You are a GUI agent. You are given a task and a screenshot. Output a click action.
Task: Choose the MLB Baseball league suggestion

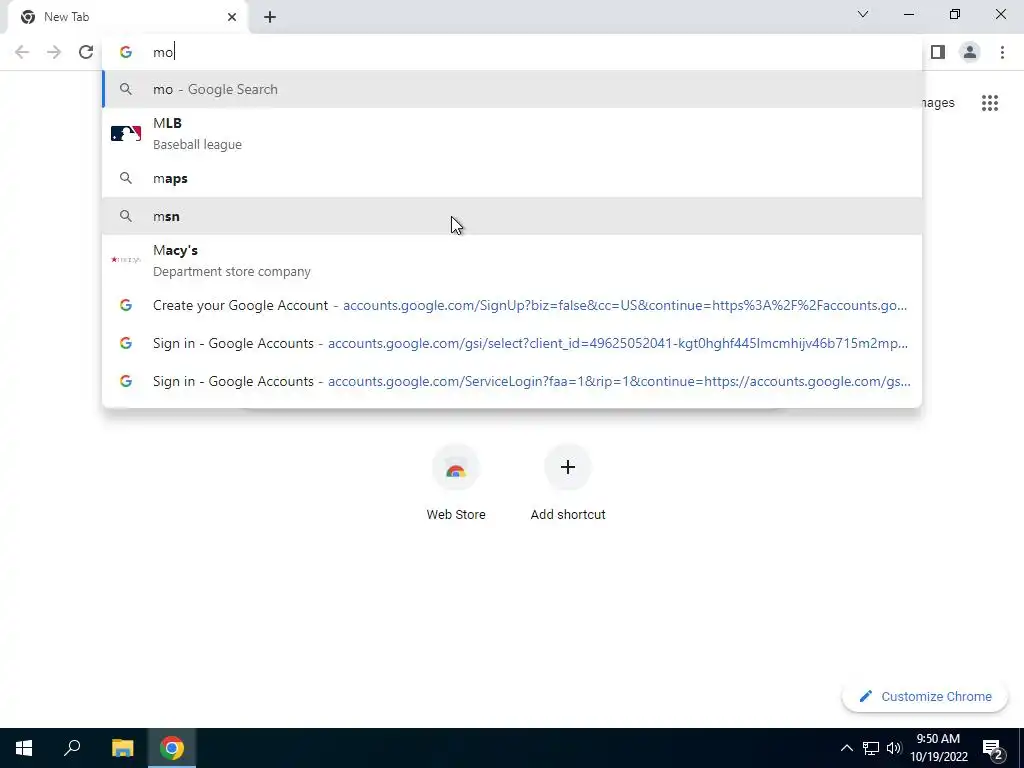(x=512, y=134)
